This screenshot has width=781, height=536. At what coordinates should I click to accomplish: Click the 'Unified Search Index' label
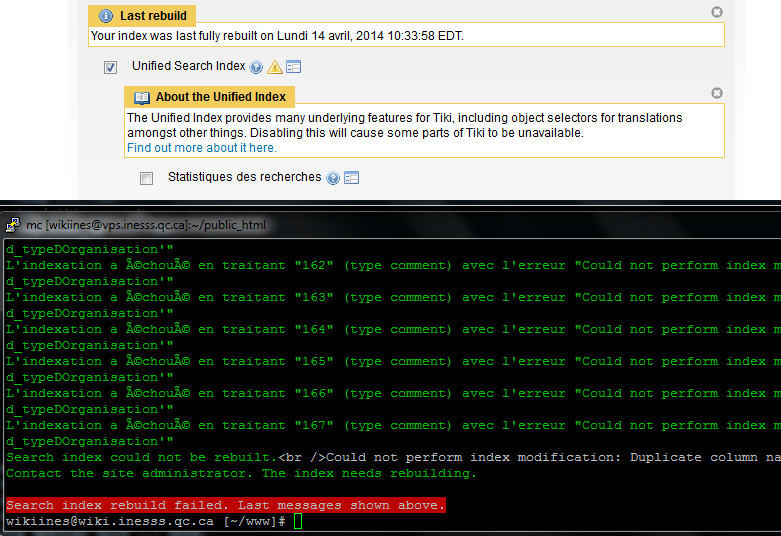(189, 66)
